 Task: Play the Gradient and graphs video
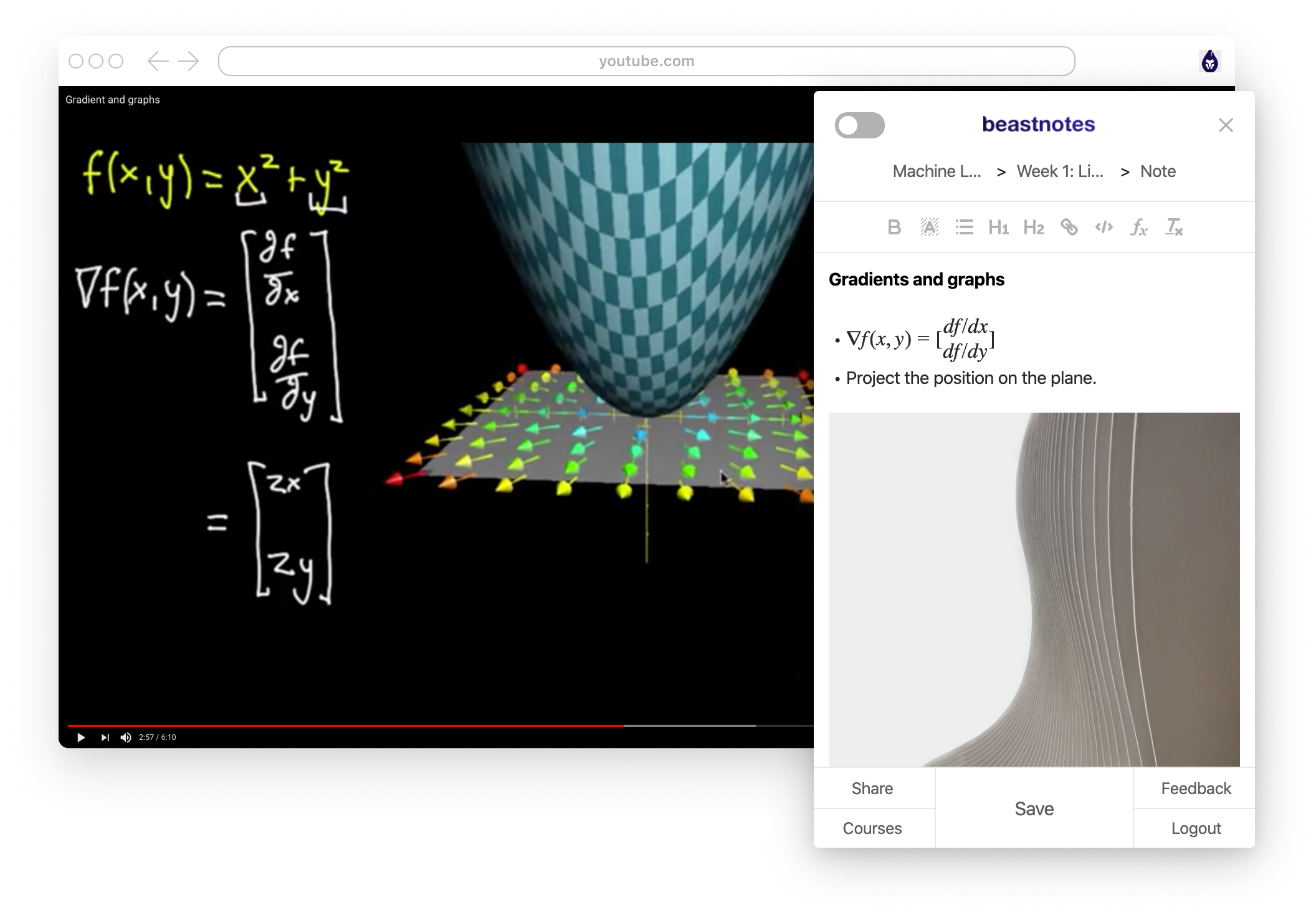tap(81, 737)
